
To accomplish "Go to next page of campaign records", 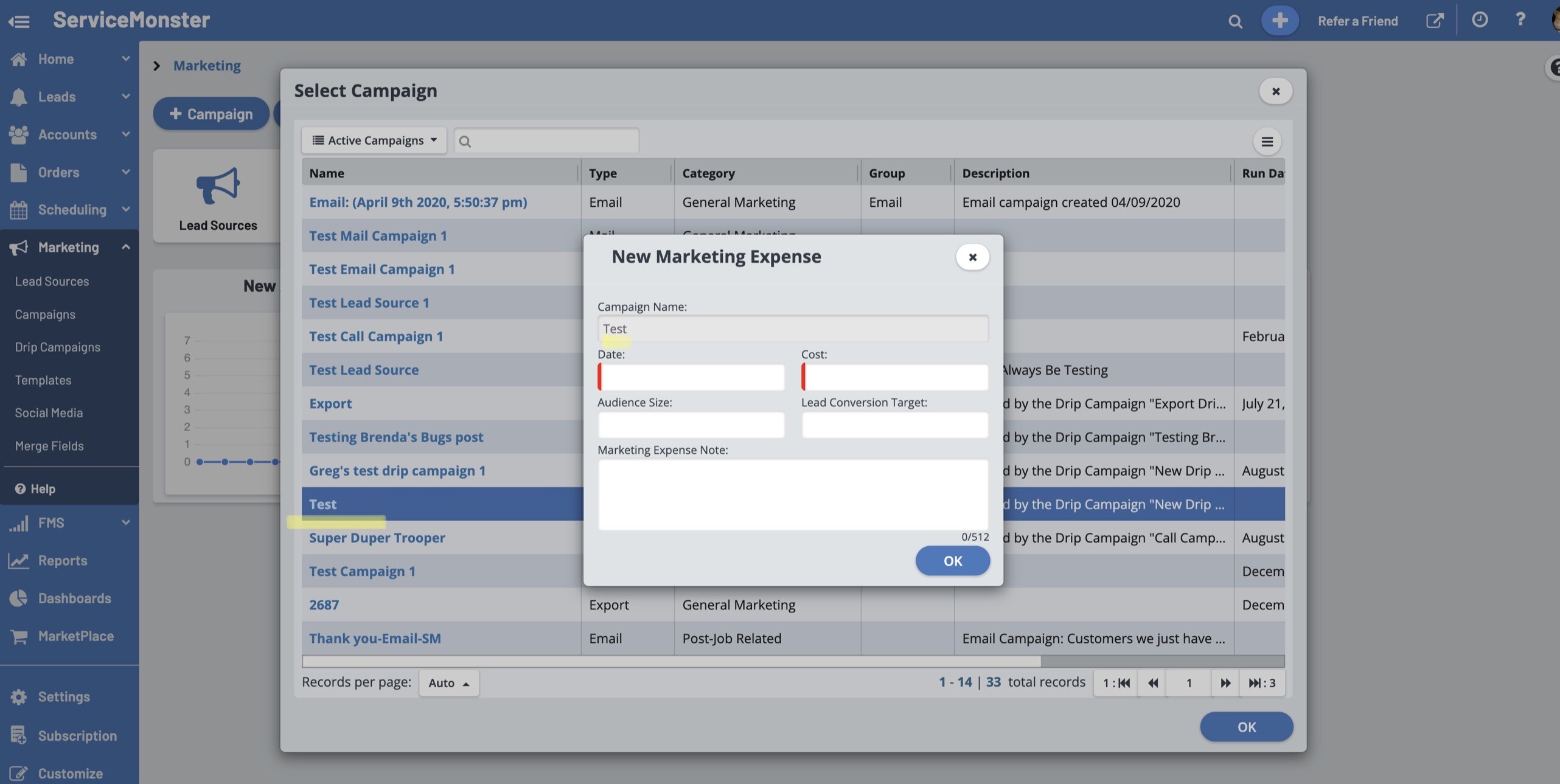I will [x=1225, y=682].
